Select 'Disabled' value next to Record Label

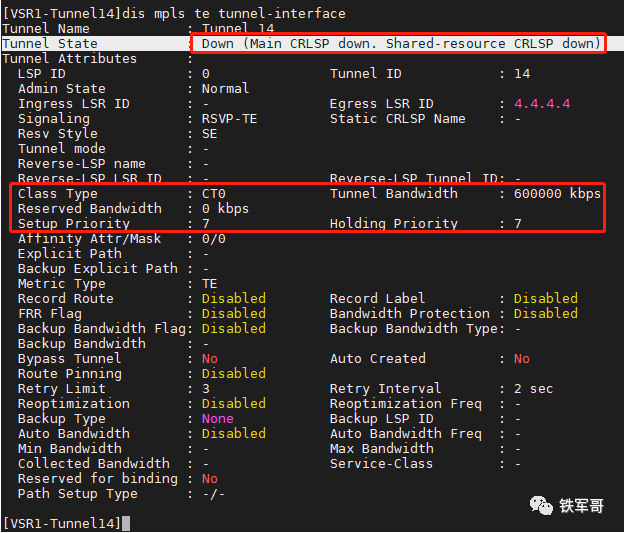click(546, 299)
